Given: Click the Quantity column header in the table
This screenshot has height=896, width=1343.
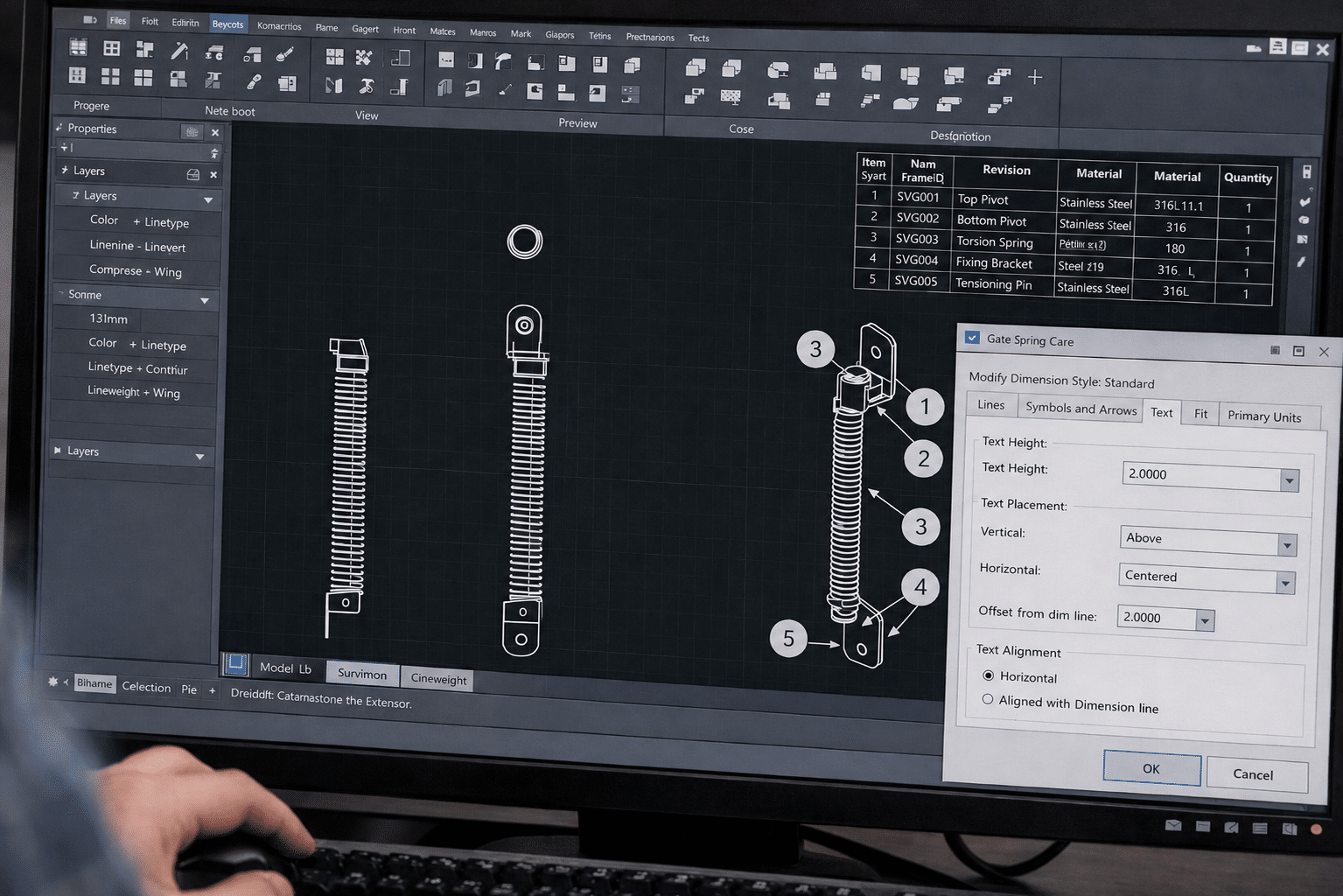Looking at the screenshot, I should coord(1249,178).
